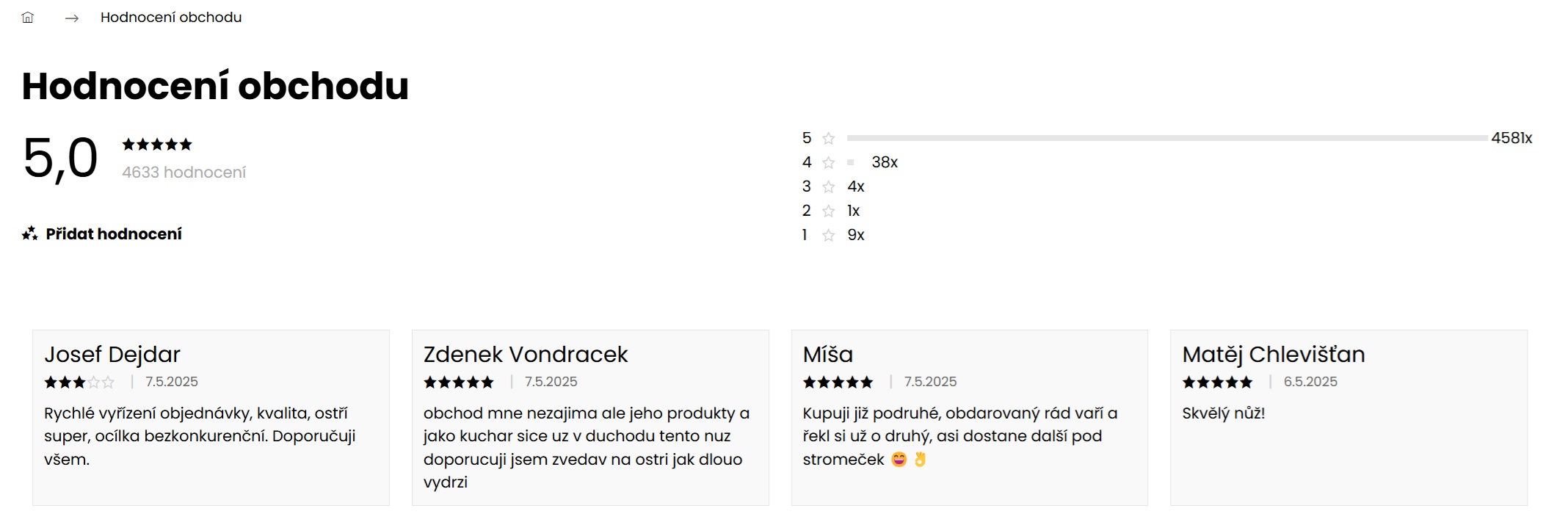Image resolution: width=1568 pixels, height=525 pixels.
Task: Select the 38x four-star count
Action: (885, 162)
